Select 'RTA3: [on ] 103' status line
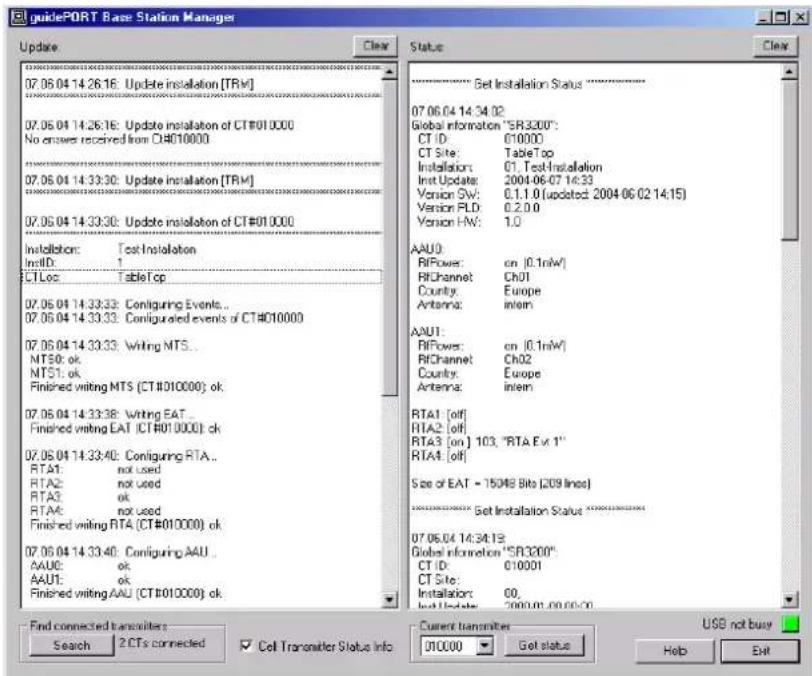 coord(488,442)
